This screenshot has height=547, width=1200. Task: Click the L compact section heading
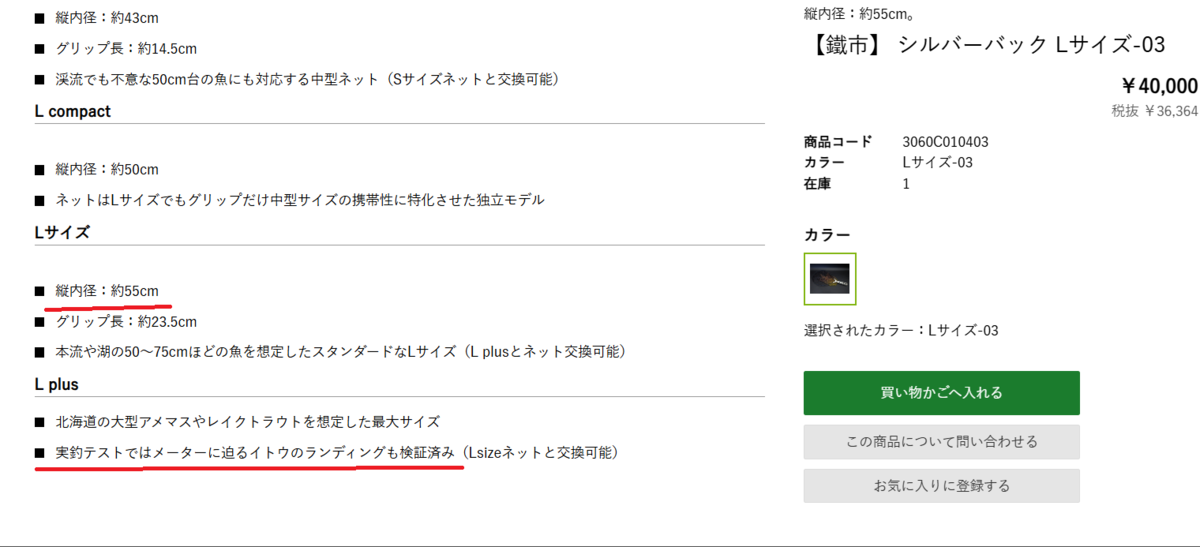click(73, 111)
